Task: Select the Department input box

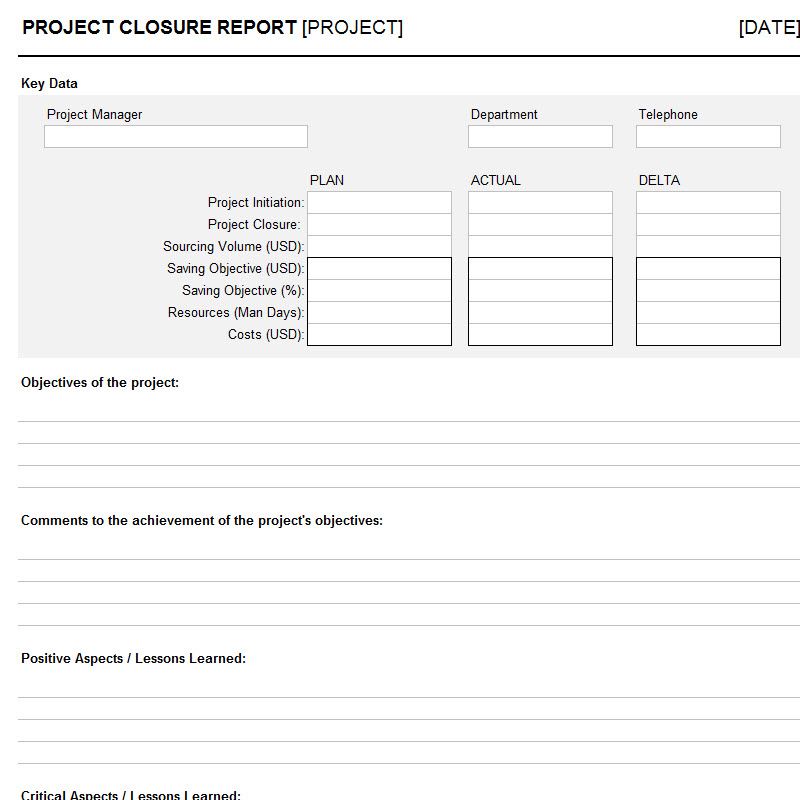Action: tap(540, 137)
